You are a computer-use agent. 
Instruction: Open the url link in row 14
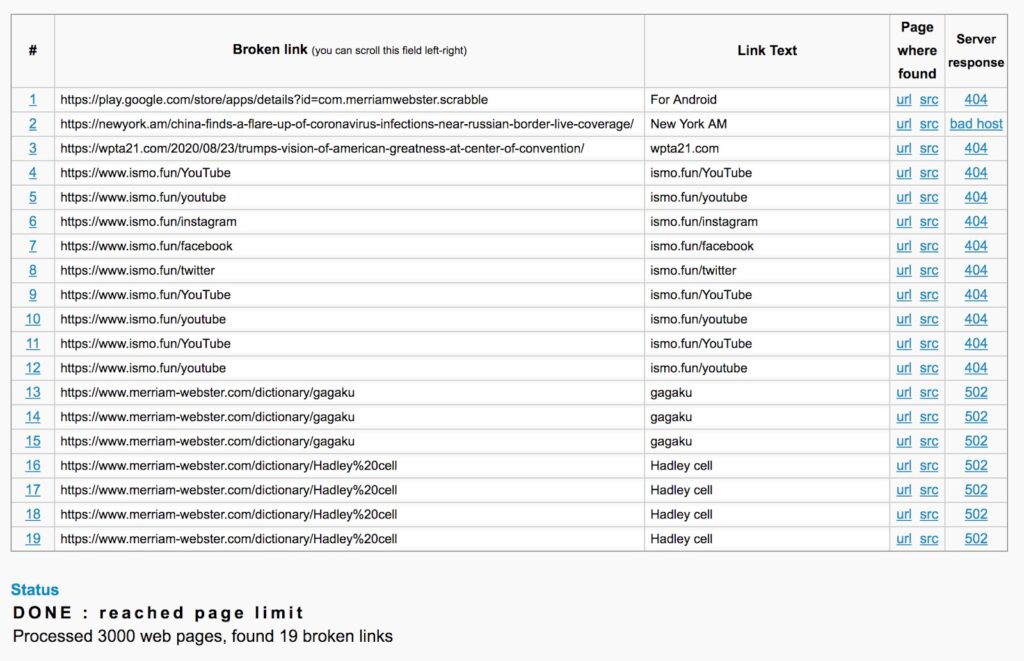click(x=904, y=417)
